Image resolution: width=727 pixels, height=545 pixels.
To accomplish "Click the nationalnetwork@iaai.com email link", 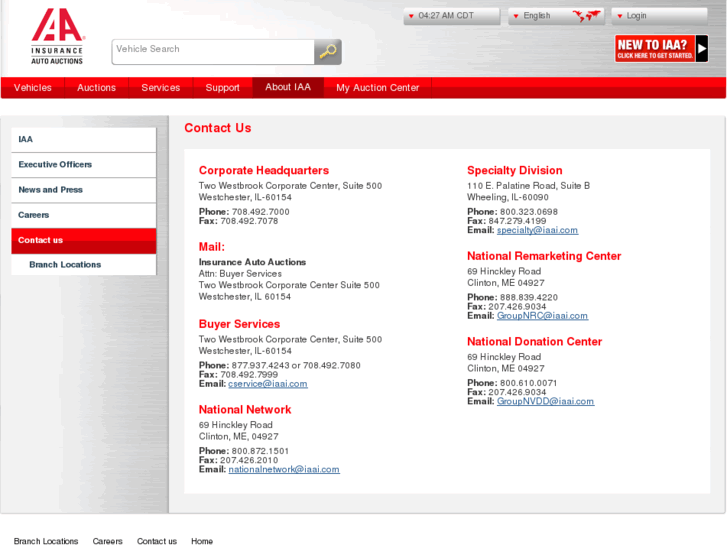I will click(x=284, y=469).
